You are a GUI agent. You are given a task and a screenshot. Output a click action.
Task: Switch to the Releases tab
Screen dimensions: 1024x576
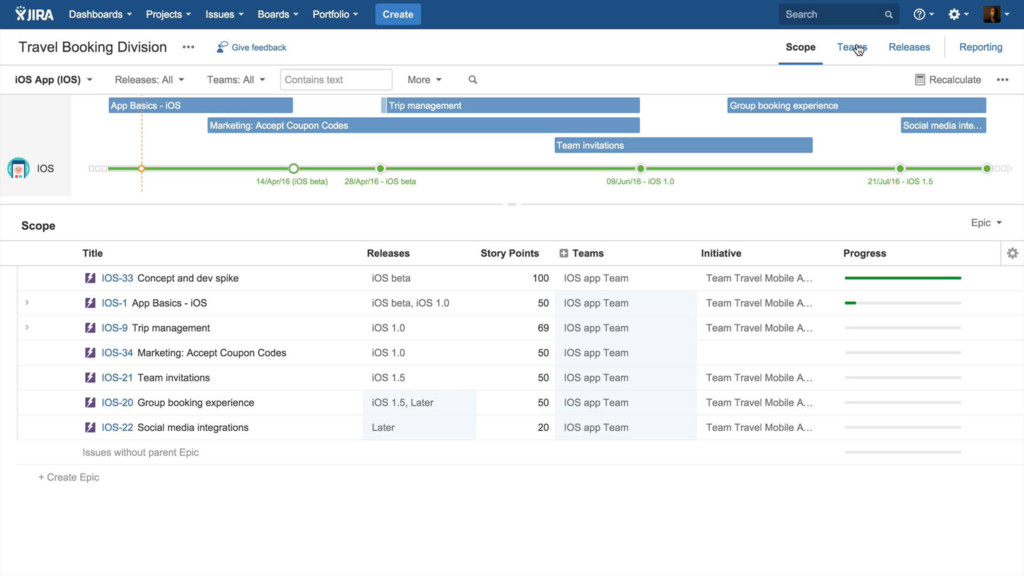click(909, 47)
